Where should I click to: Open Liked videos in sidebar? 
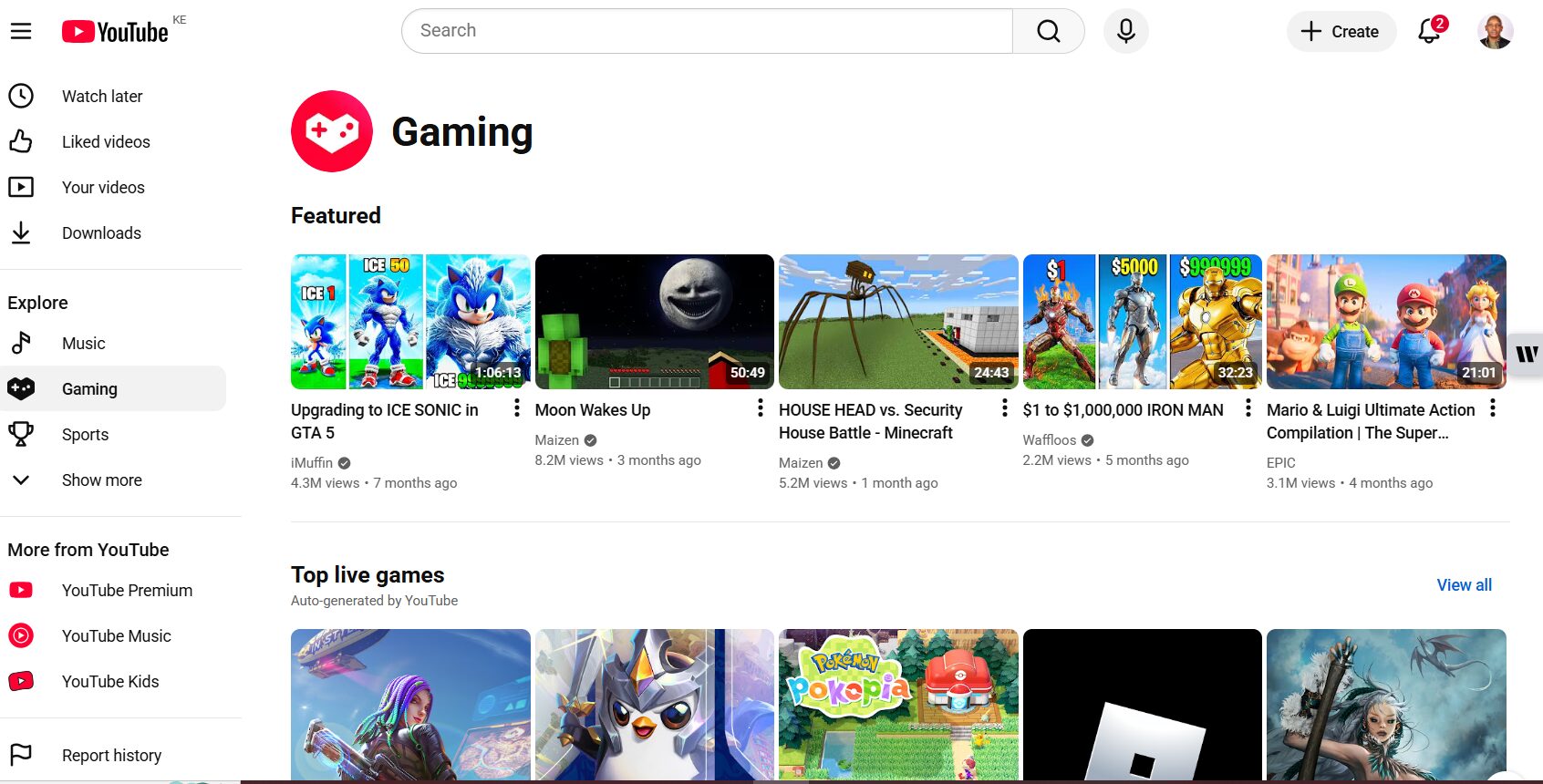(x=106, y=142)
